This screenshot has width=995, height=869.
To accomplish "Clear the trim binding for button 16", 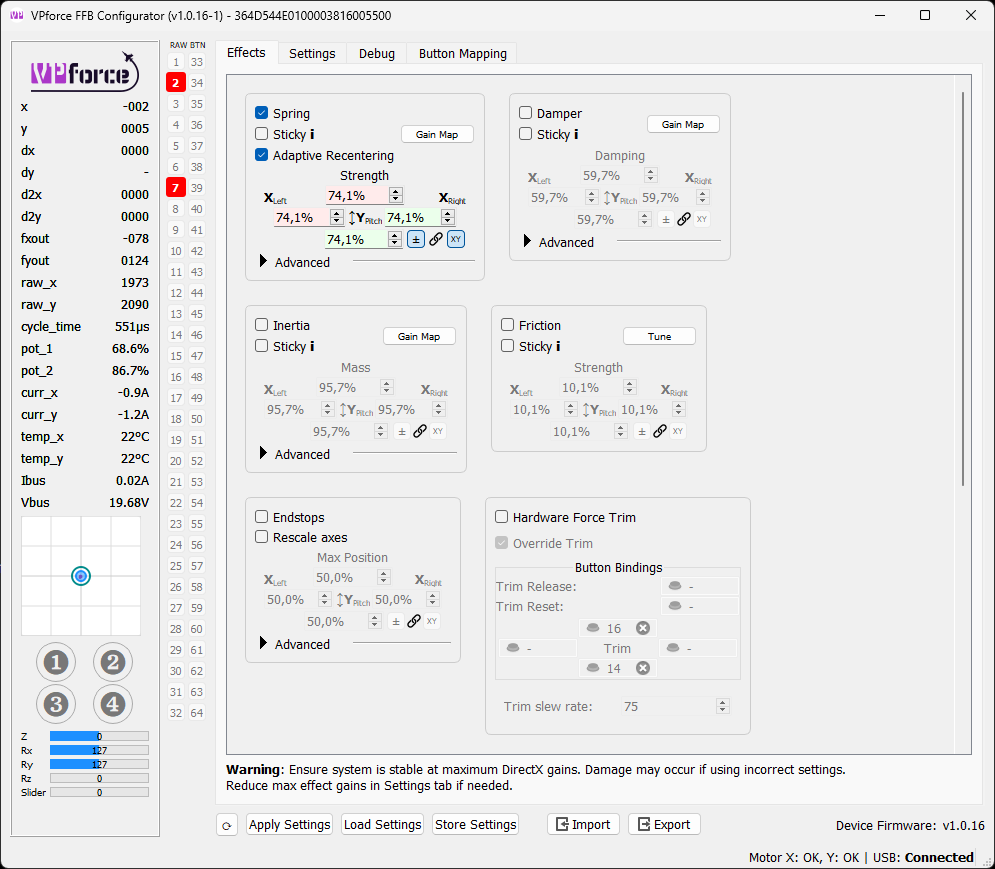I will click(x=643, y=628).
